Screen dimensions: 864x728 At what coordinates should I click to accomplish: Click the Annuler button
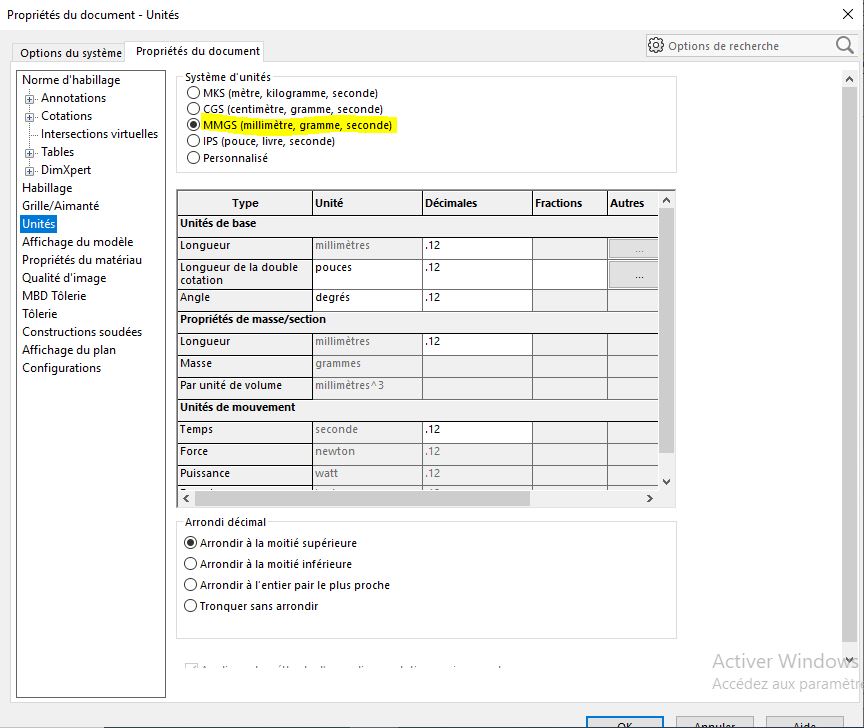pyautogui.click(x=715, y=722)
